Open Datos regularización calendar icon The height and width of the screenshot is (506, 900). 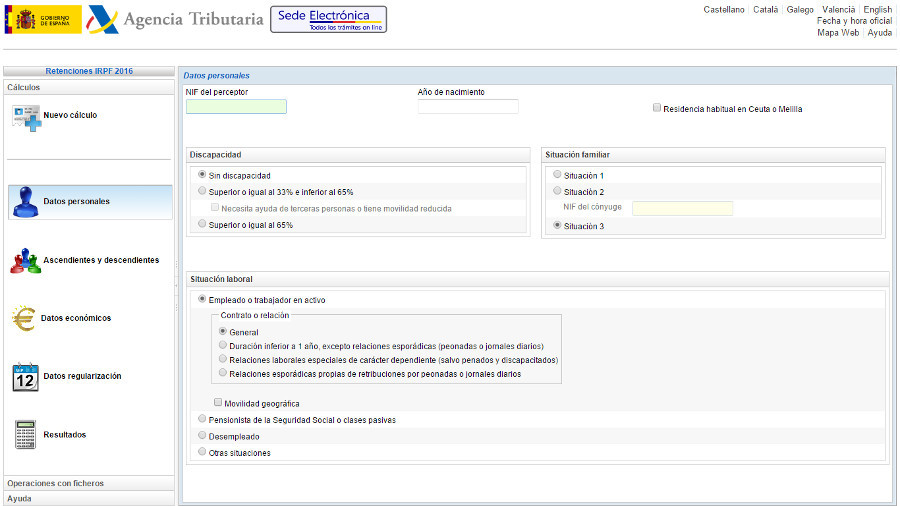pyautogui.click(x=25, y=376)
